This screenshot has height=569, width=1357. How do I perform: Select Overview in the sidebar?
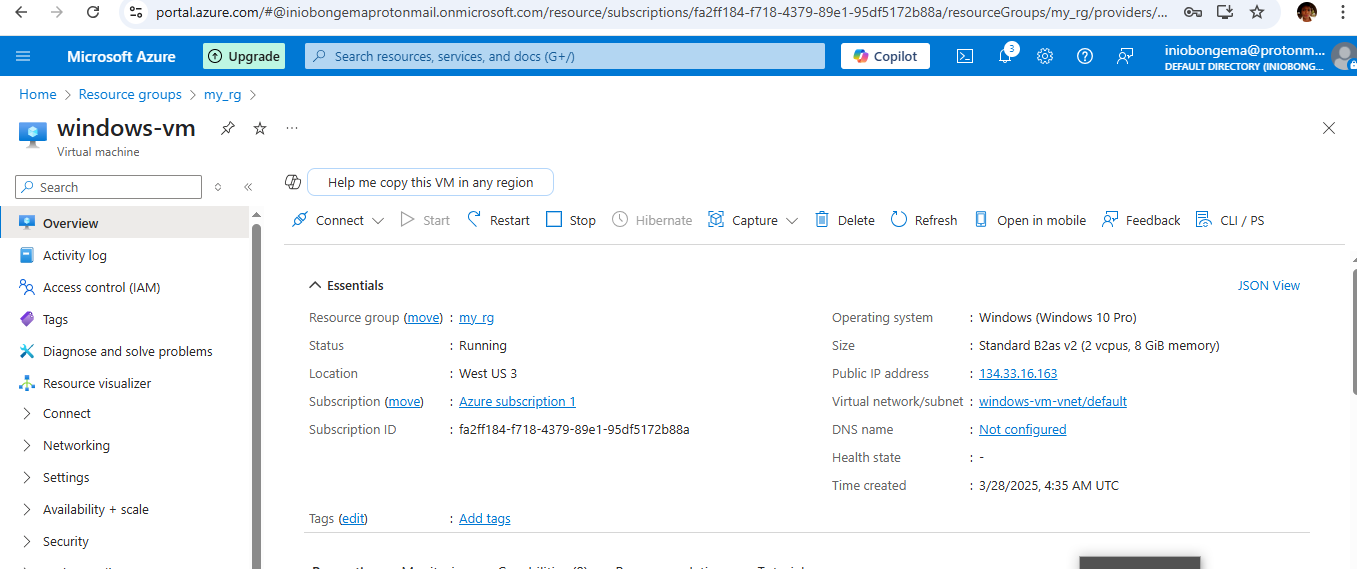tap(124, 223)
